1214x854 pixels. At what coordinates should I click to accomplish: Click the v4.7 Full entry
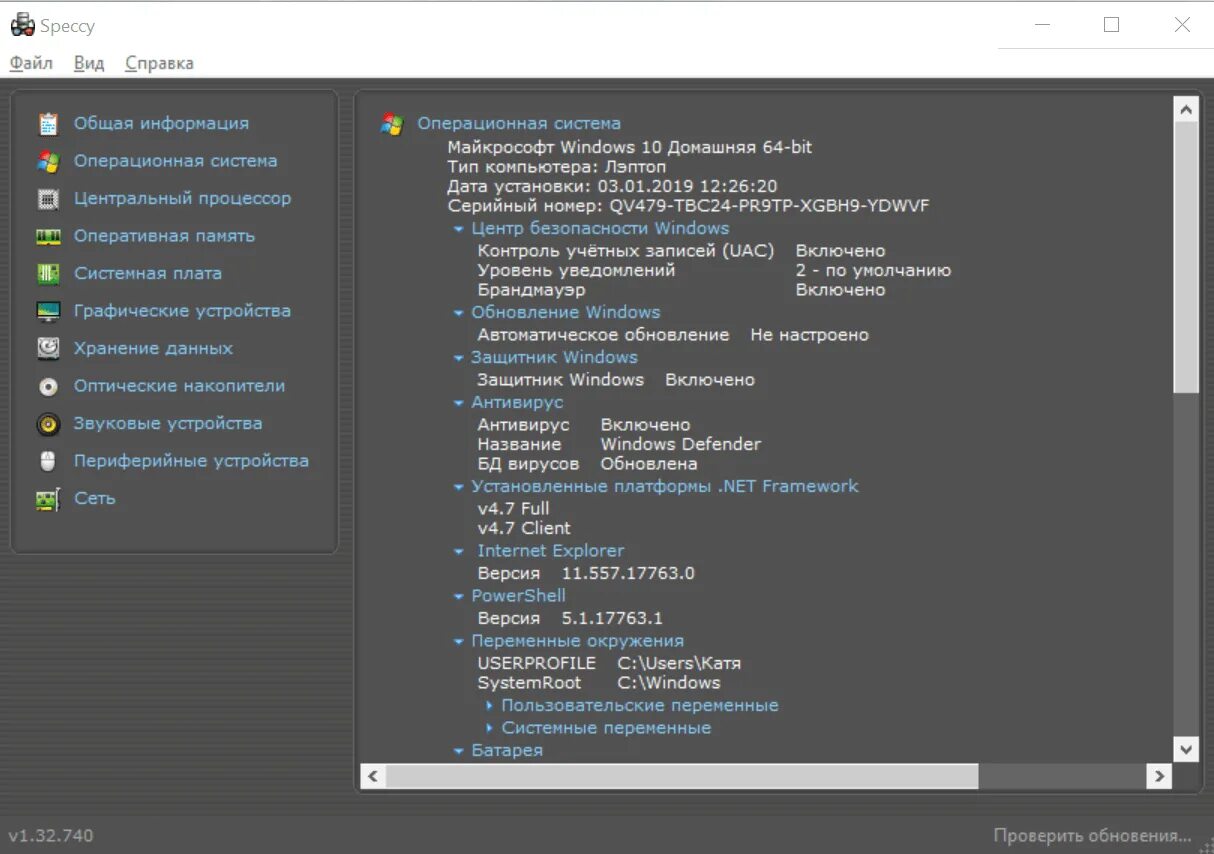click(x=513, y=508)
